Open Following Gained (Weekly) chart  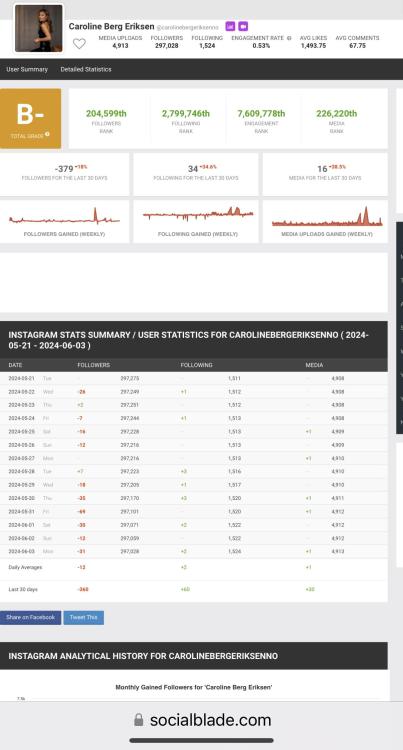(196, 221)
